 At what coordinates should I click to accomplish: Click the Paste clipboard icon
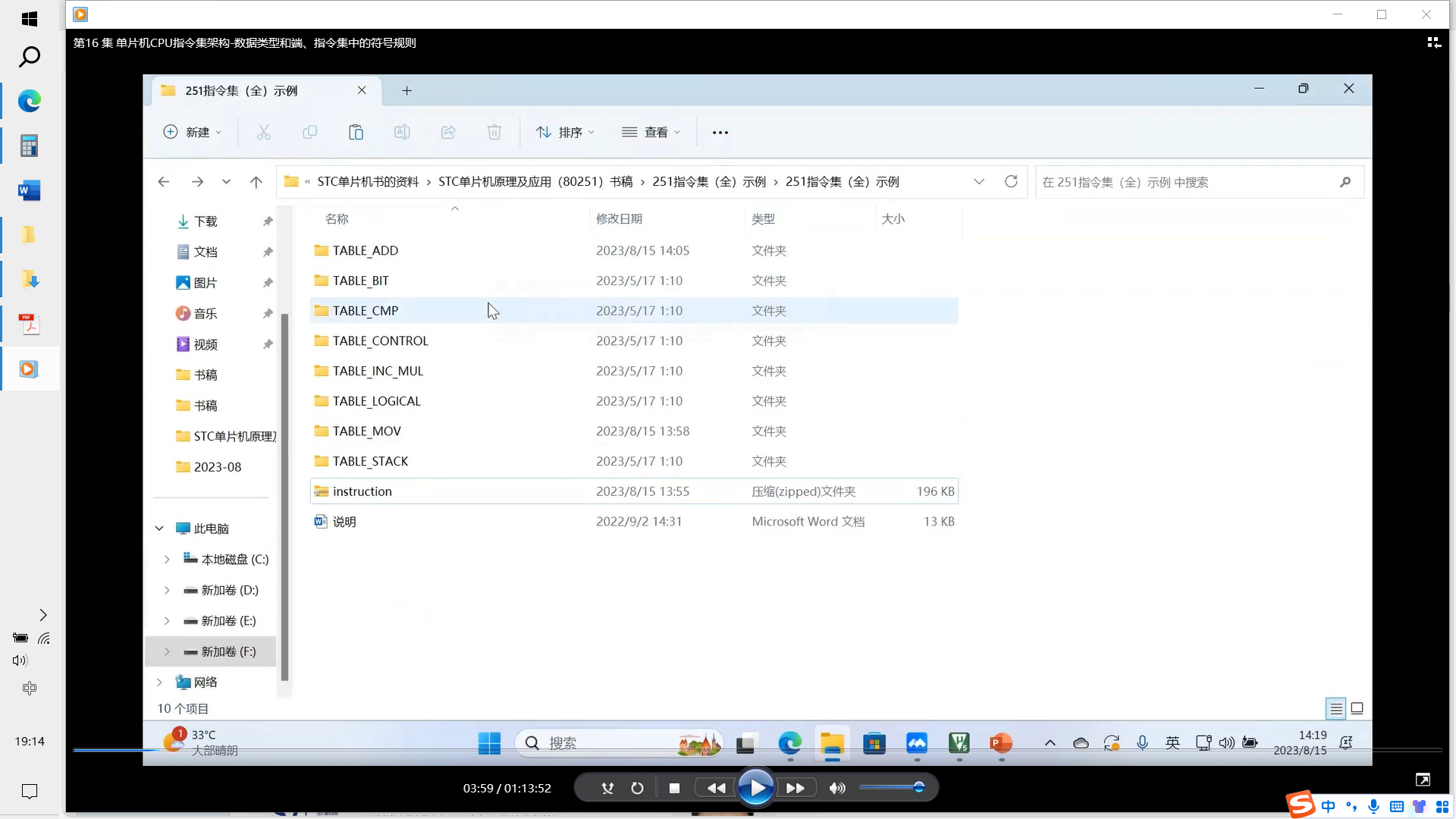coord(356,132)
